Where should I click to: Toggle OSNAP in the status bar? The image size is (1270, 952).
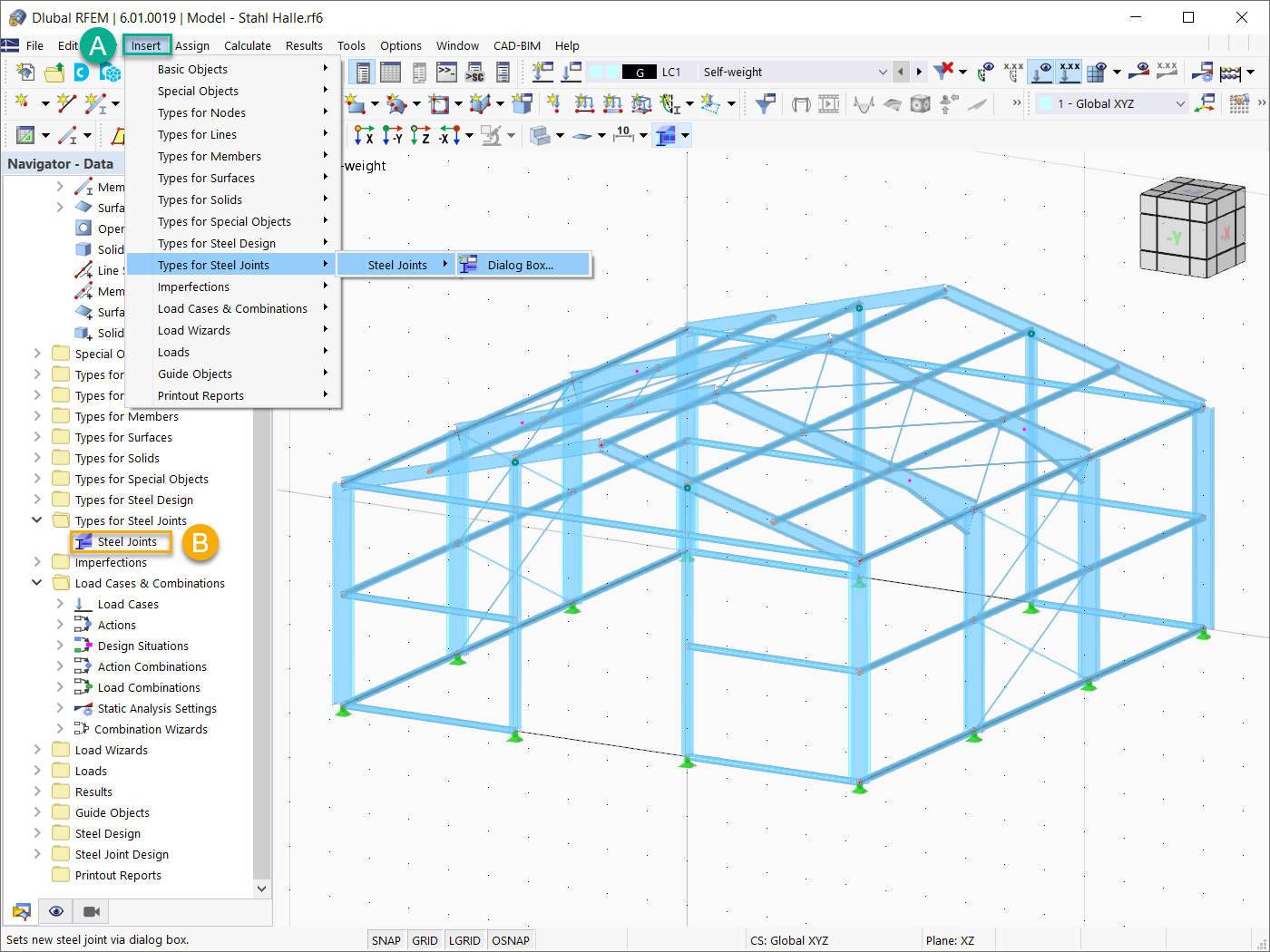click(x=511, y=940)
